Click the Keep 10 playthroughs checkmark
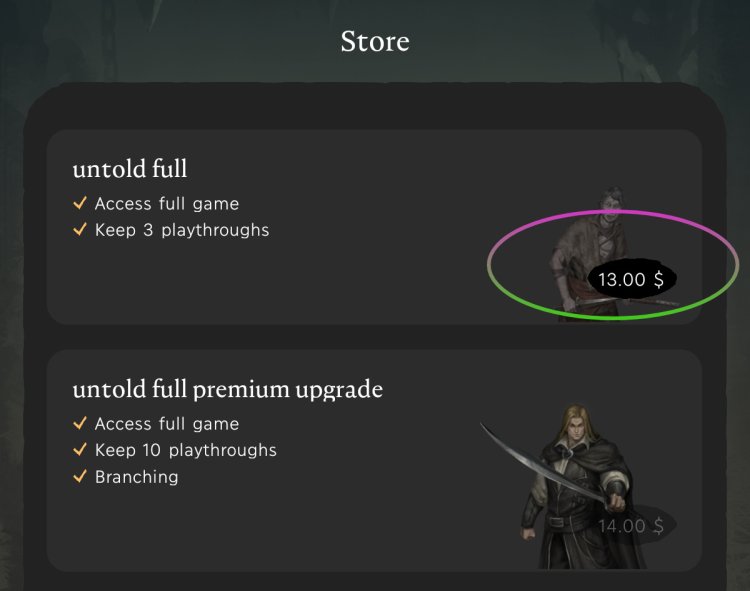750x591 pixels. coord(80,449)
